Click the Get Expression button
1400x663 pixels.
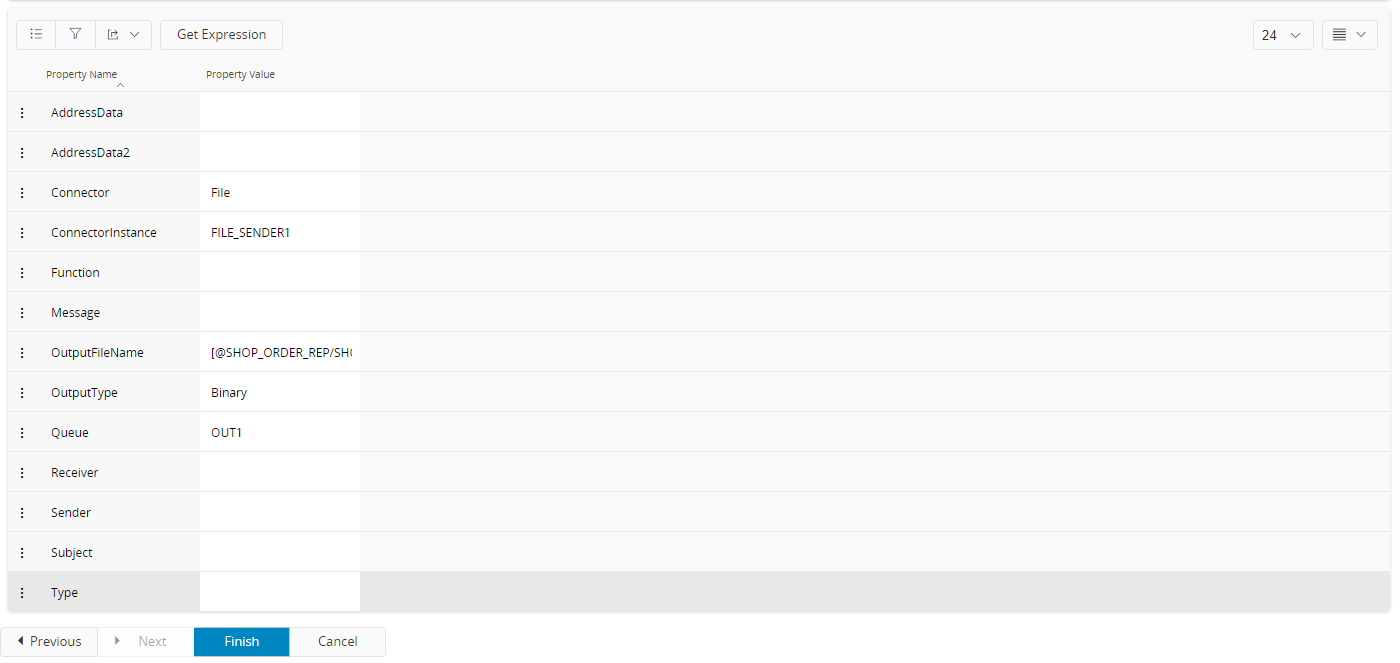tap(221, 35)
